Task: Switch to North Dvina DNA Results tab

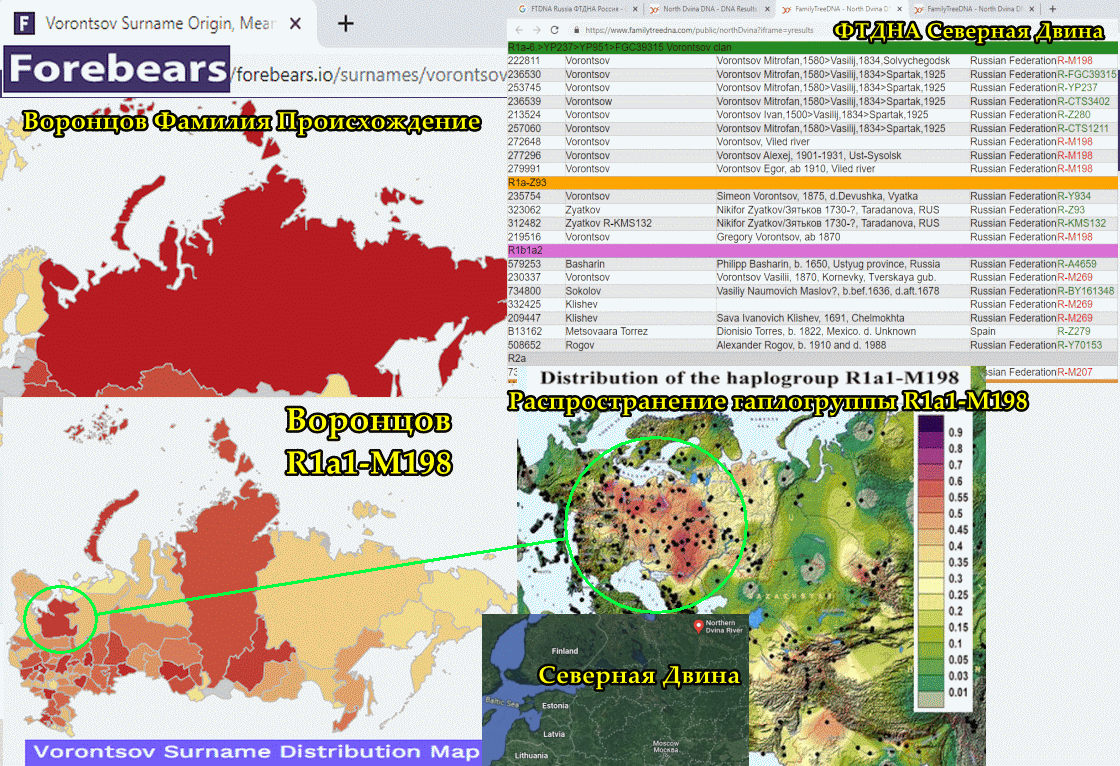Action: pos(708,9)
